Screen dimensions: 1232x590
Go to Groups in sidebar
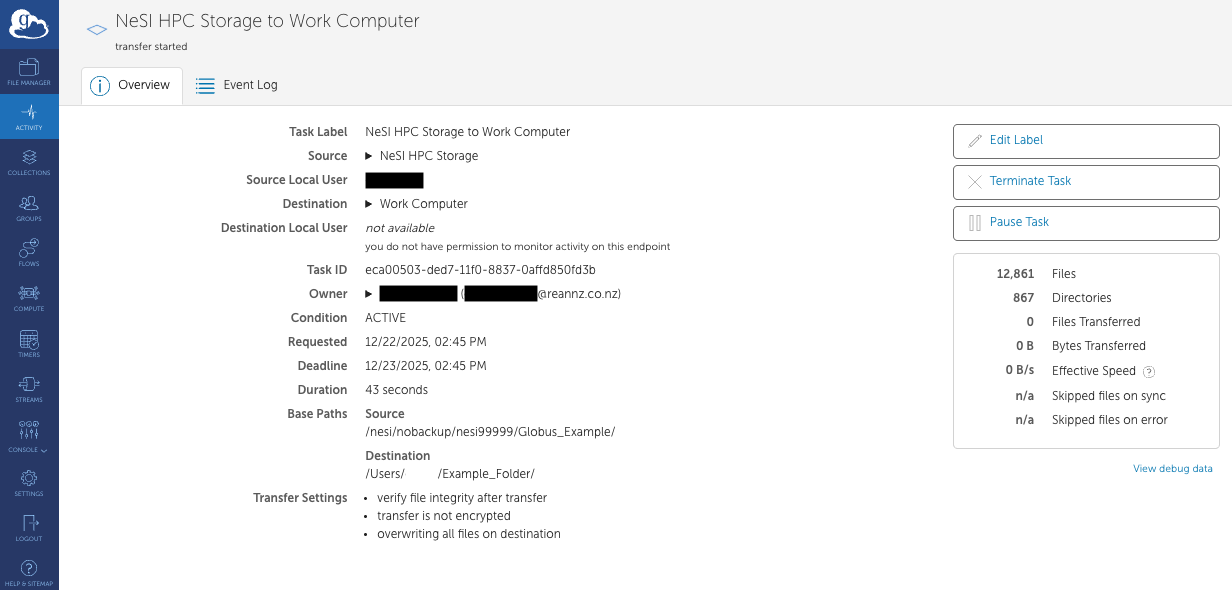[29, 208]
